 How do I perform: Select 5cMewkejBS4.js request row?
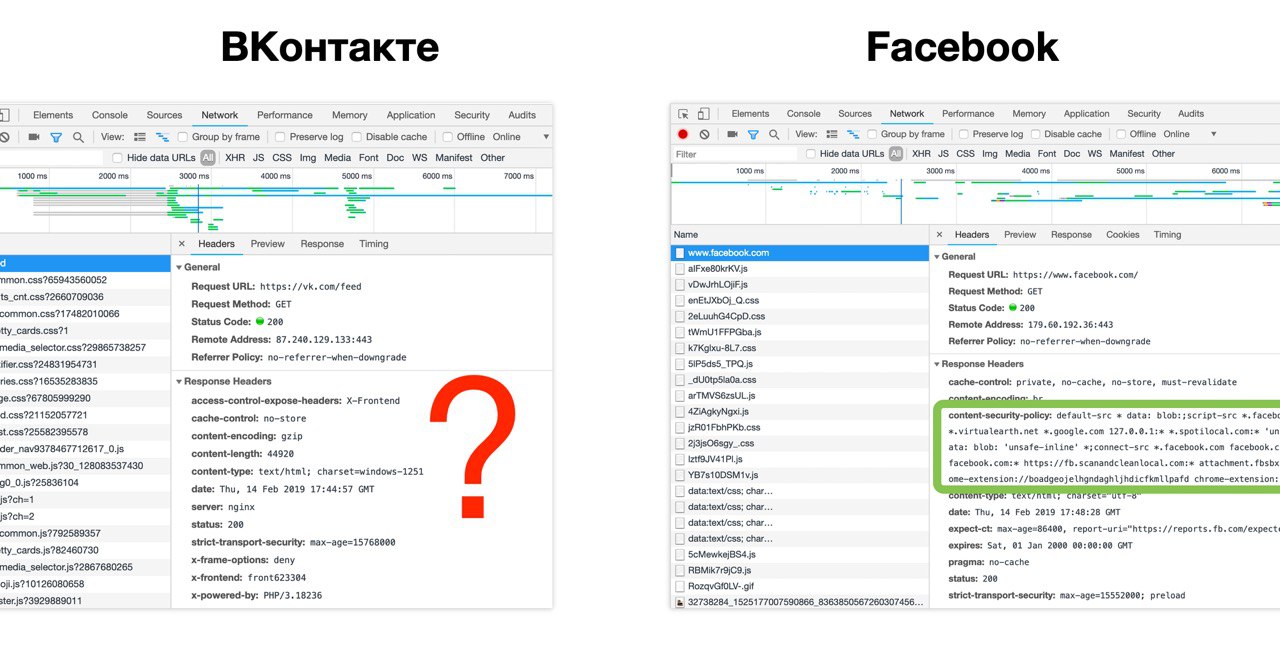[x=800, y=554]
